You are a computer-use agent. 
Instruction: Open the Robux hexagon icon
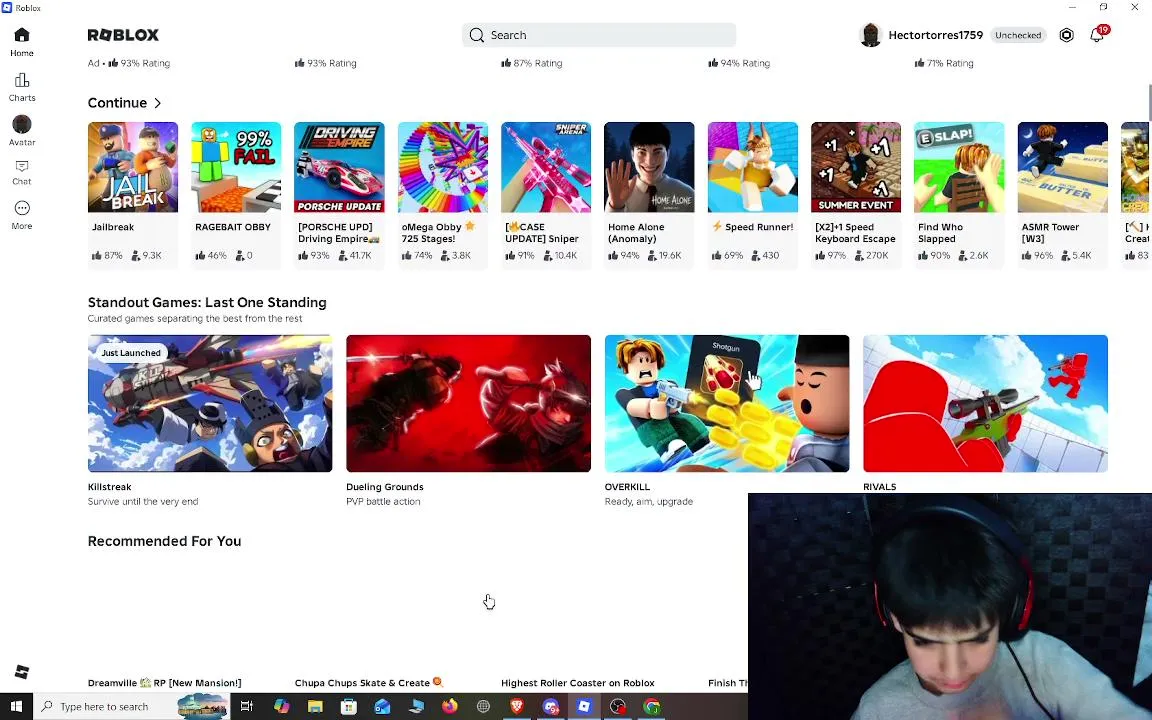1066,35
